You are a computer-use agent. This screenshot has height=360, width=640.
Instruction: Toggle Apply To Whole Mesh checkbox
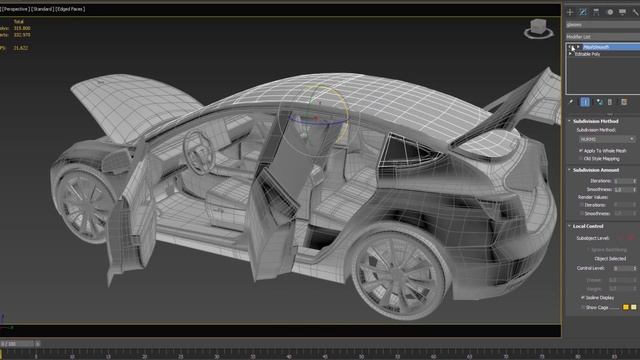coord(581,151)
